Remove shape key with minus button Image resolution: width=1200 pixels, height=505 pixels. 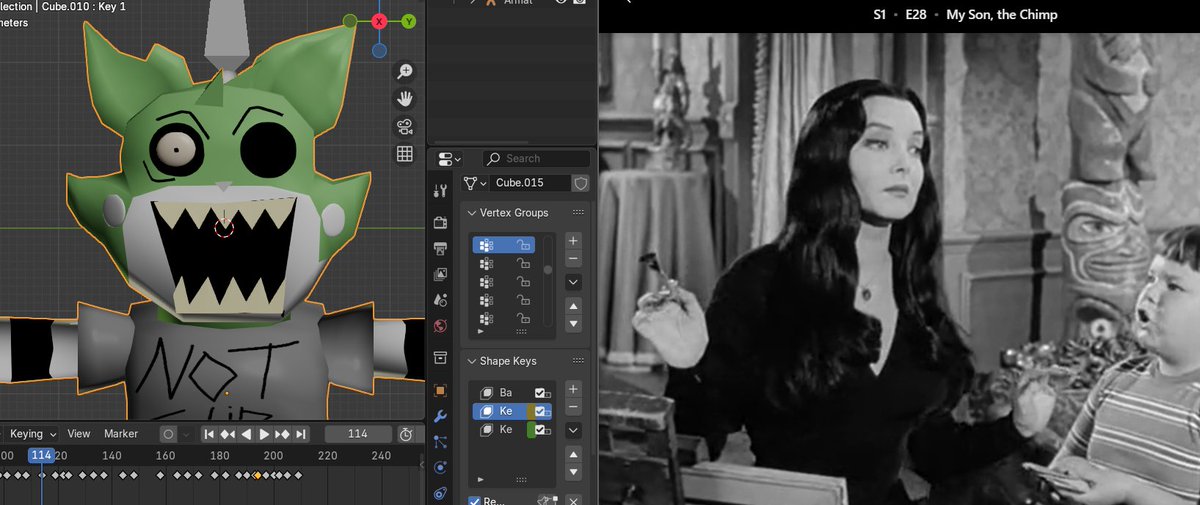point(573,407)
